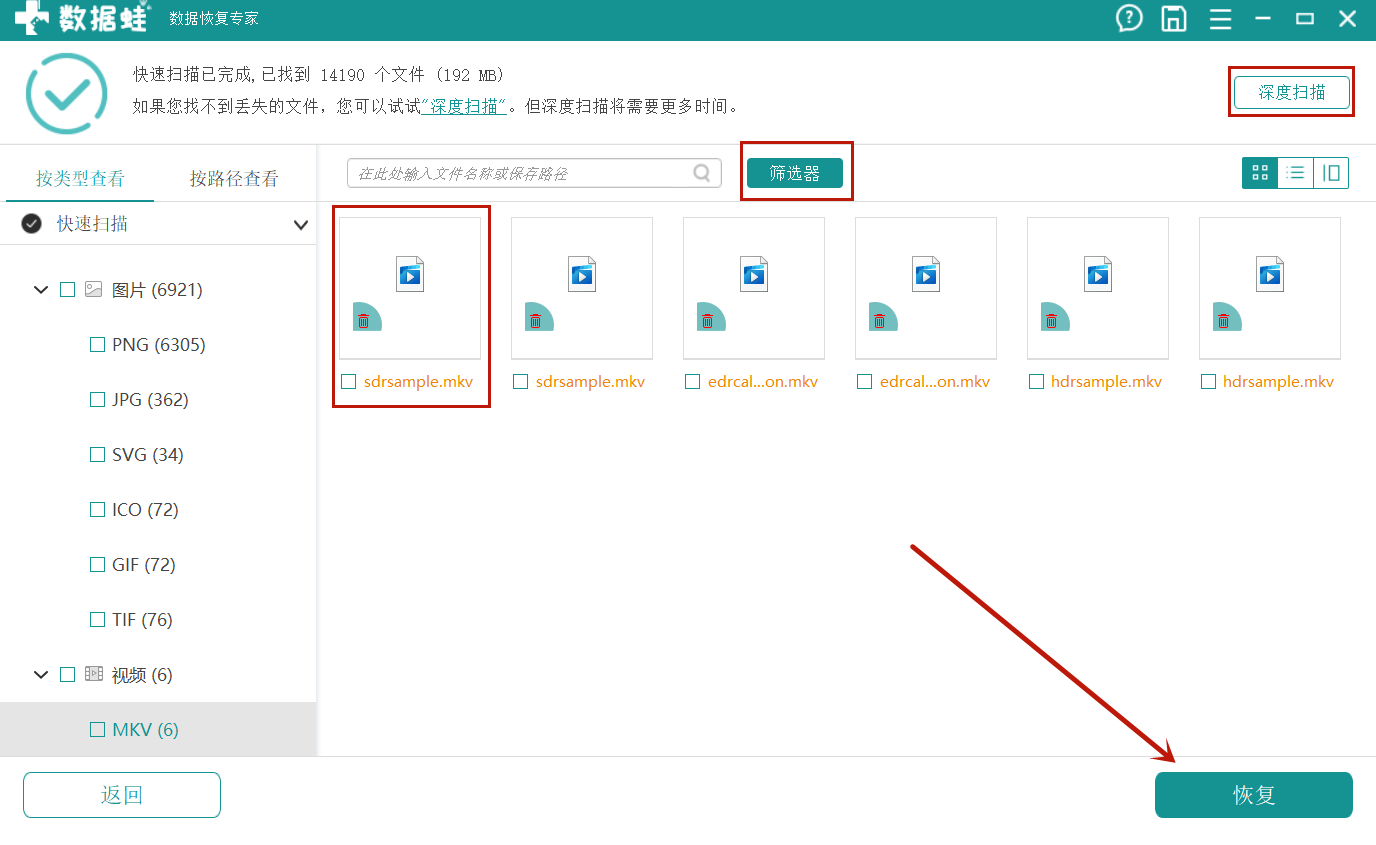Check the GIF (72) checkbox
Screen dimensions: 1376x845
coord(97,565)
